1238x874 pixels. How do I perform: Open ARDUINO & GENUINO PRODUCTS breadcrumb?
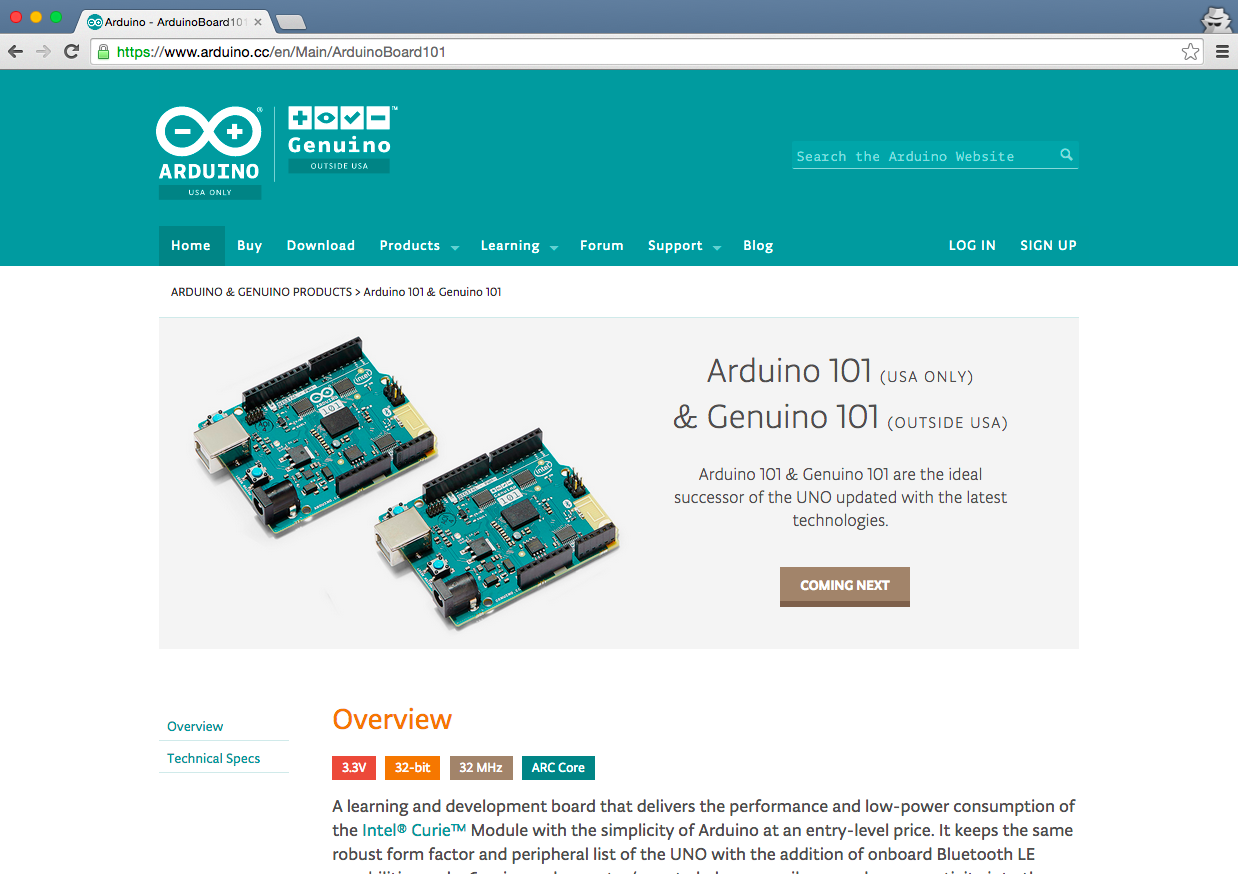pyautogui.click(x=261, y=292)
